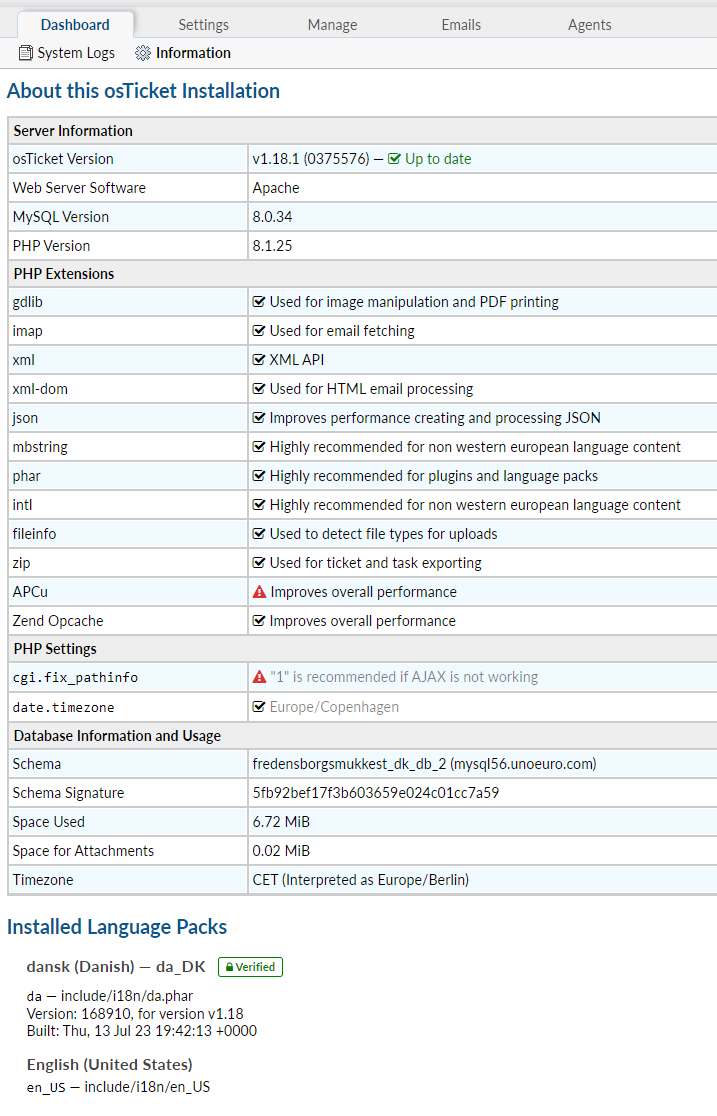The height and width of the screenshot is (1116, 717).
Task: Click the Up to date link
Action: tap(438, 159)
